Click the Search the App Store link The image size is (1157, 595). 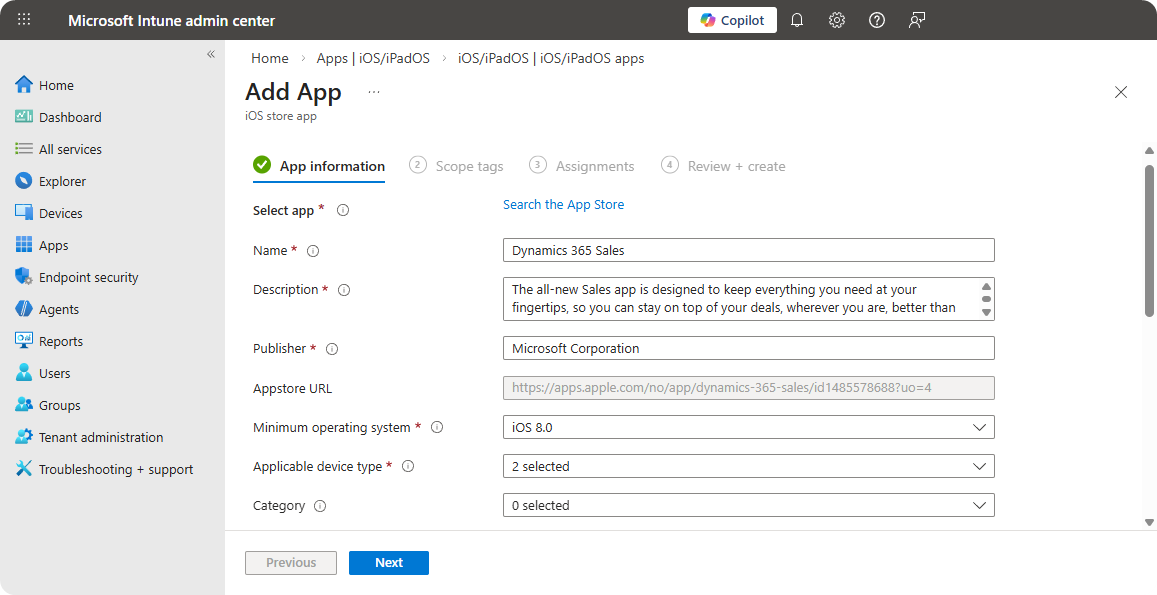pyautogui.click(x=563, y=205)
